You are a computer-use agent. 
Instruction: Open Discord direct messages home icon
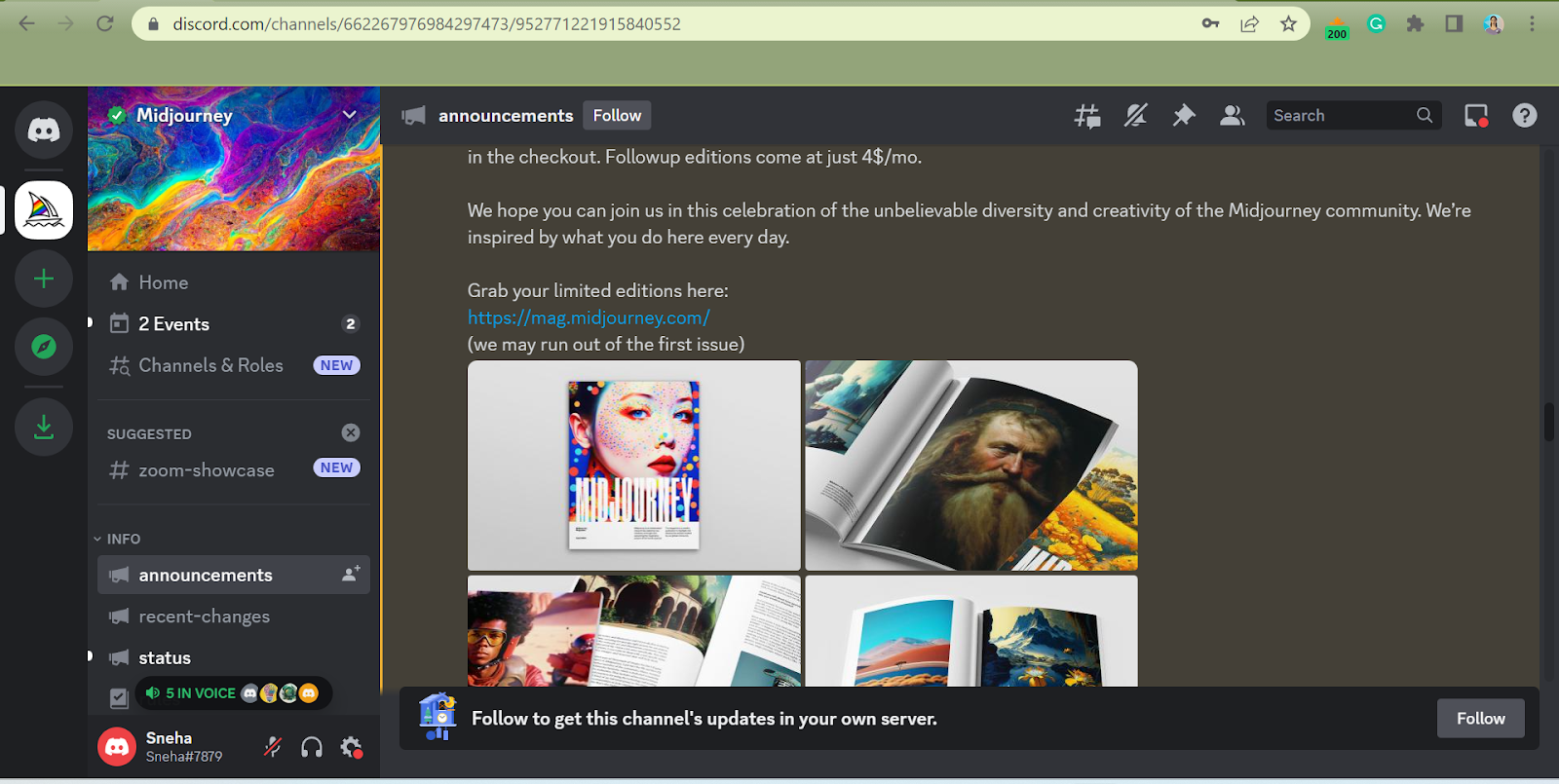[x=44, y=130]
